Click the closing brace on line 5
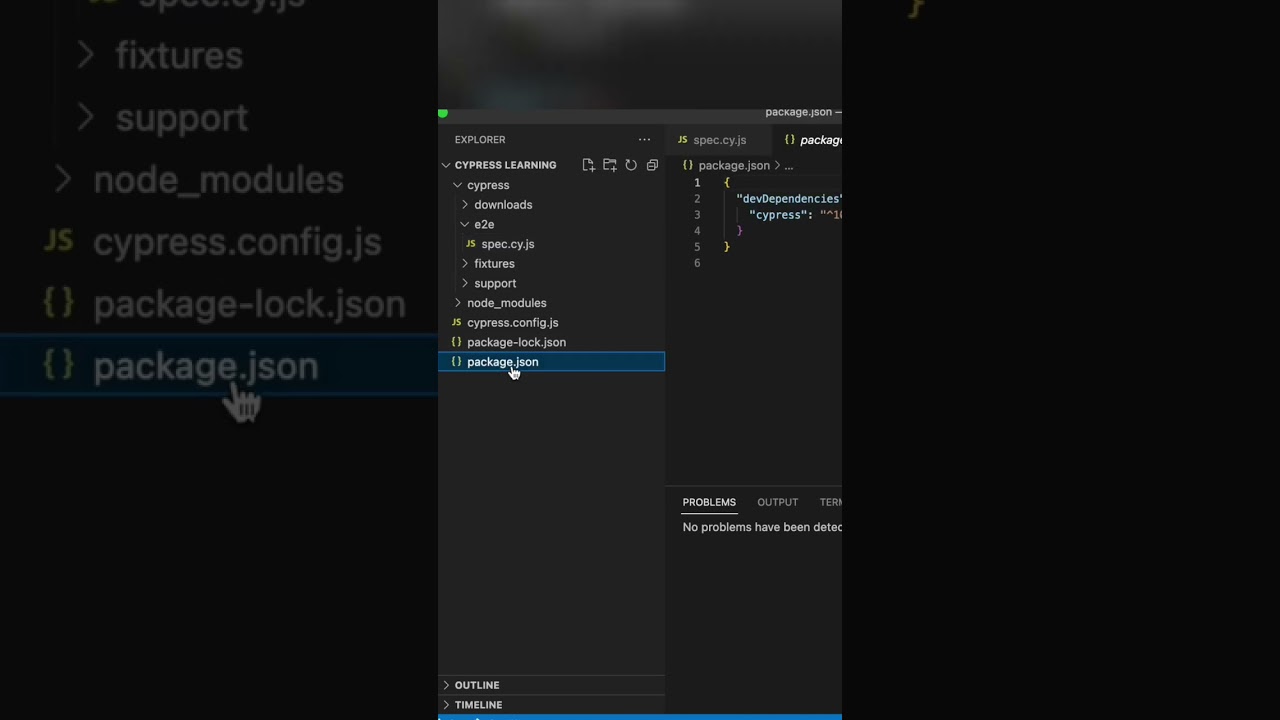Viewport: 1280px width, 720px height. [x=727, y=247]
